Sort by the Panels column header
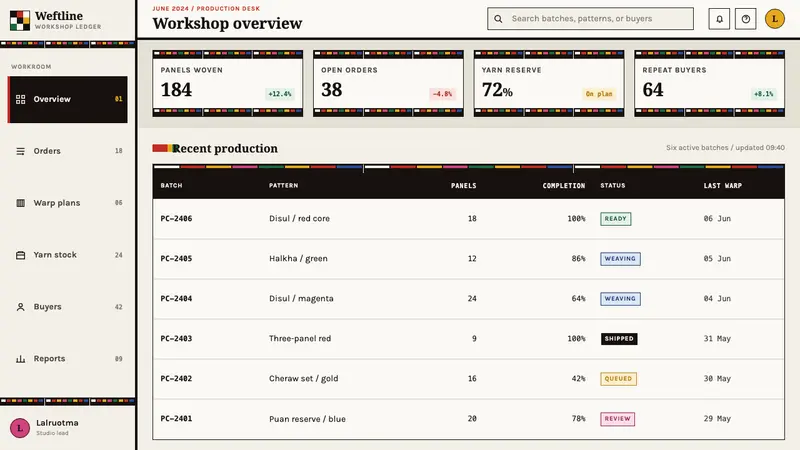The height and width of the screenshot is (450, 800). (x=464, y=186)
